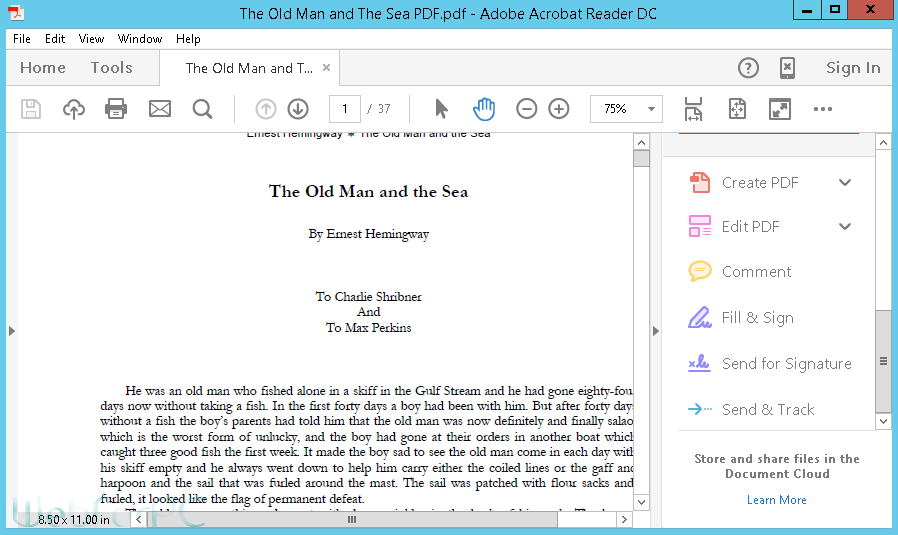Open Mobile Link device icon
Screen dimensions: 898x535
click(787, 68)
